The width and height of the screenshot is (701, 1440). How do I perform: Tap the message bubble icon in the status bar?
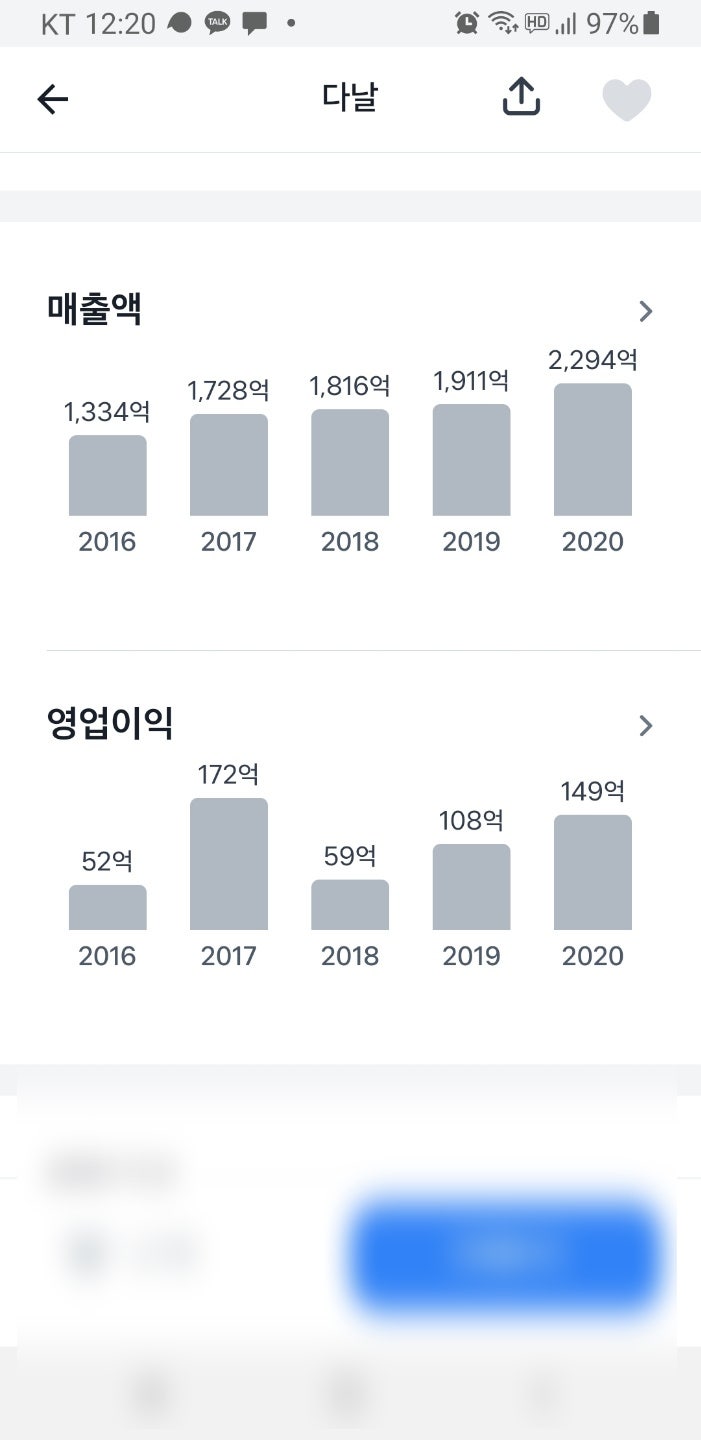click(x=253, y=21)
